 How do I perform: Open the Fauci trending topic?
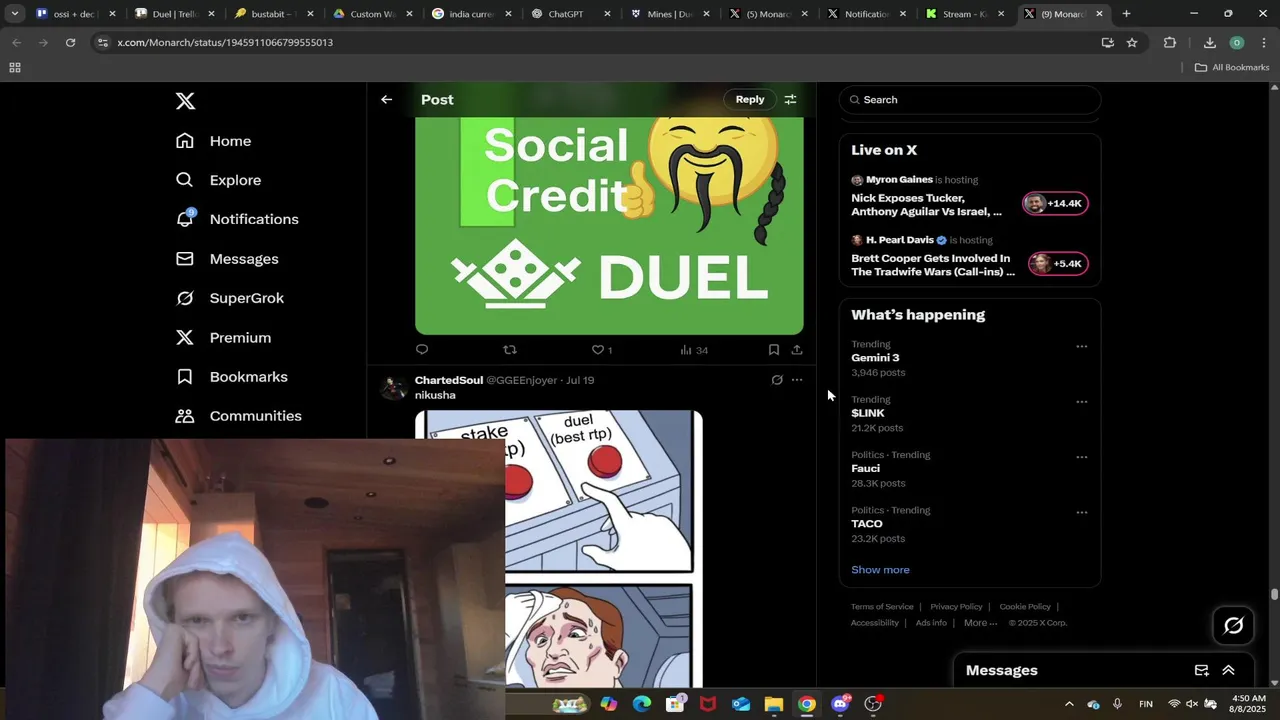866,468
